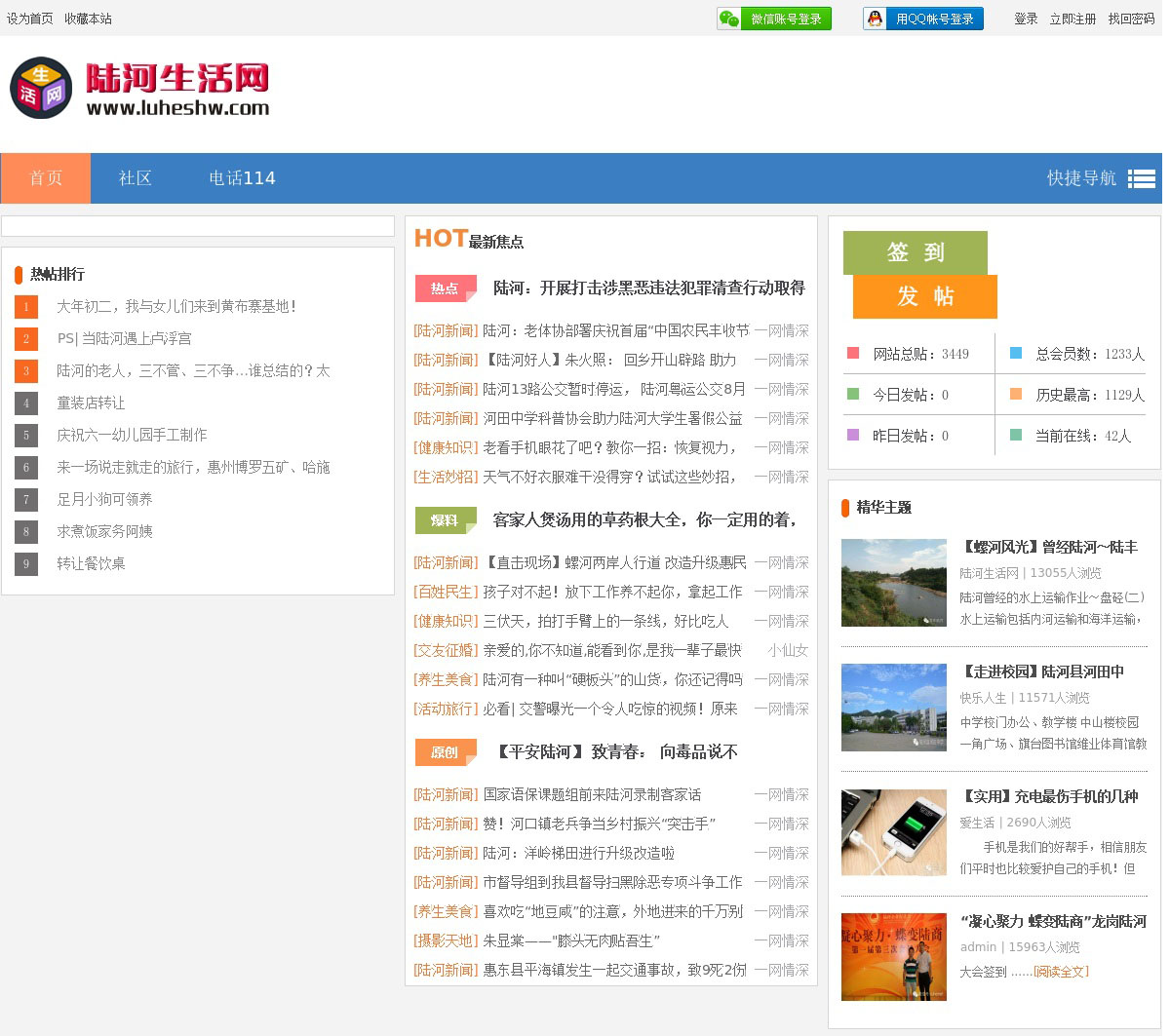The height and width of the screenshot is (1036, 1170).
Task: Open the charging phone thumbnail image
Action: (x=893, y=832)
